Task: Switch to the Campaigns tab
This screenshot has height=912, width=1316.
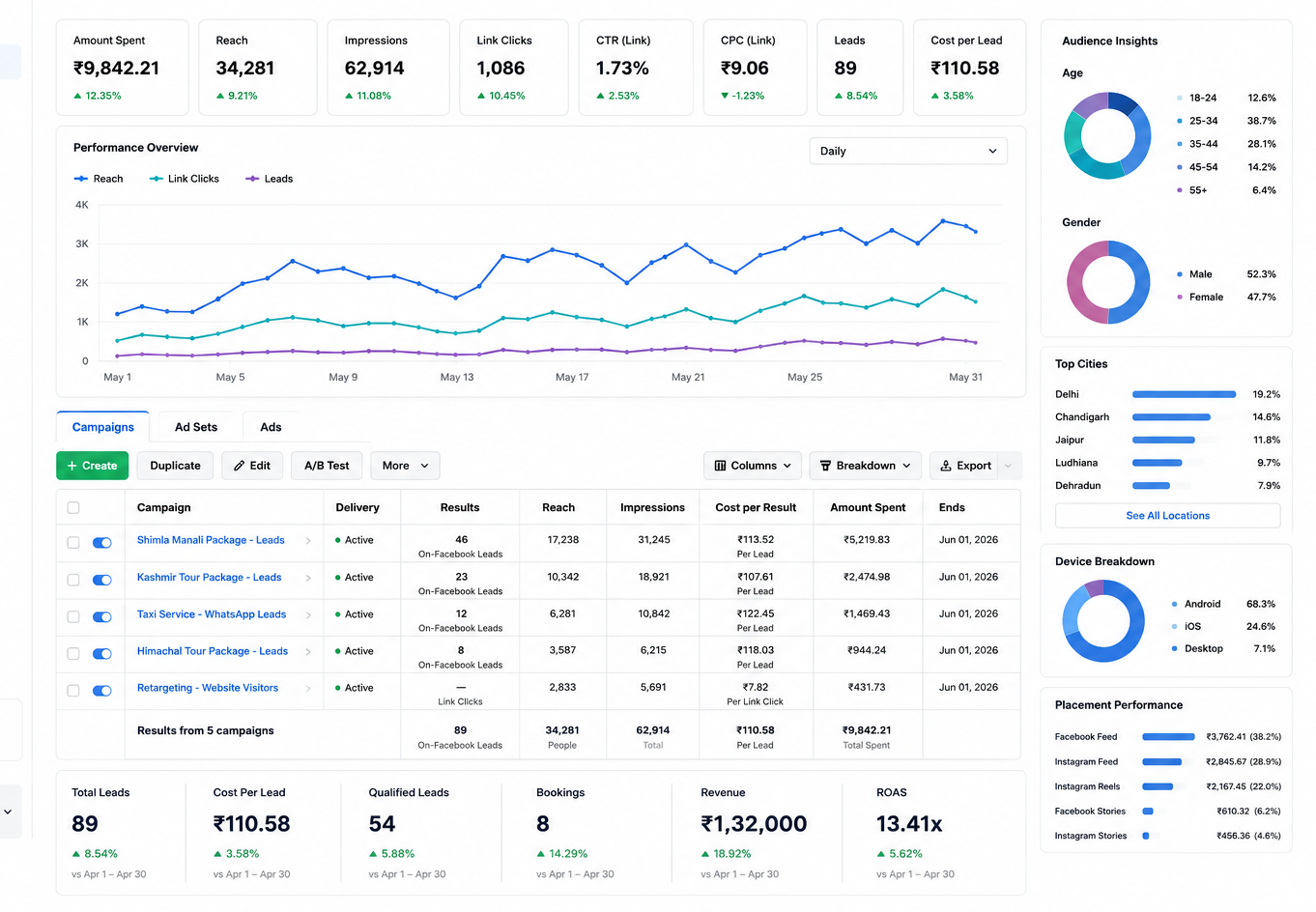Action: click(x=103, y=427)
